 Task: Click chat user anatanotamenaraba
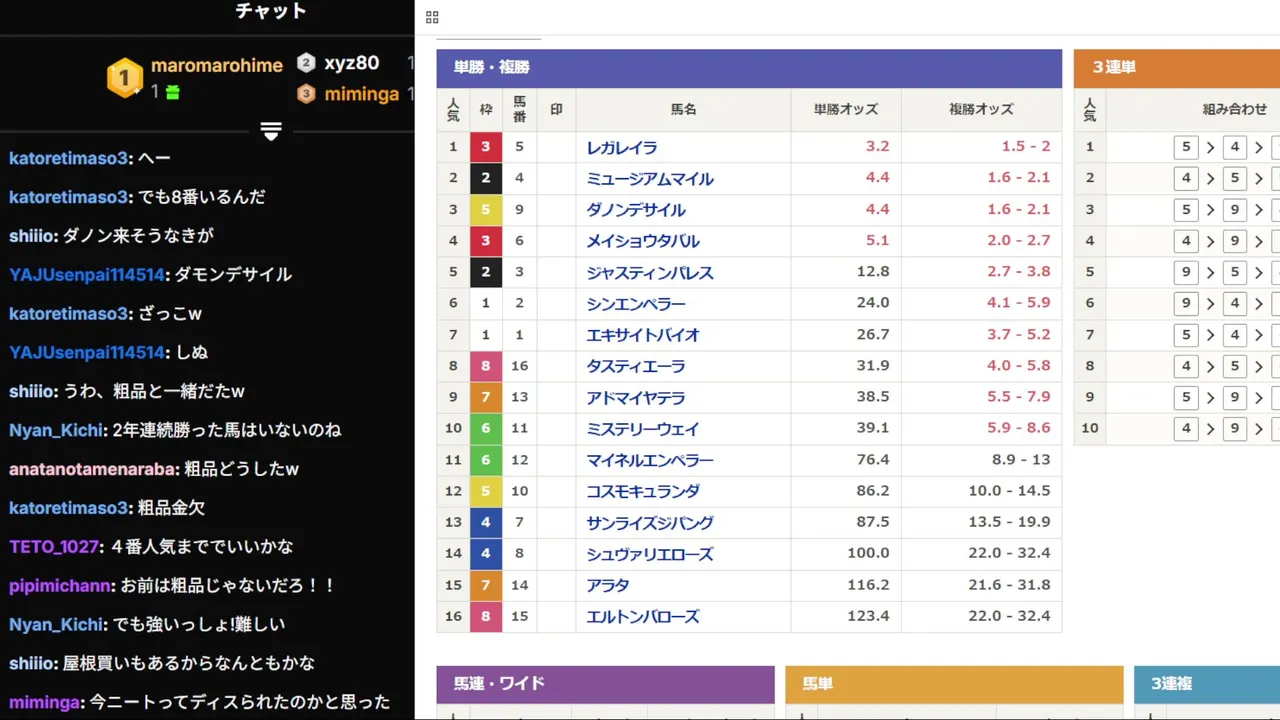[x=93, y=469]
